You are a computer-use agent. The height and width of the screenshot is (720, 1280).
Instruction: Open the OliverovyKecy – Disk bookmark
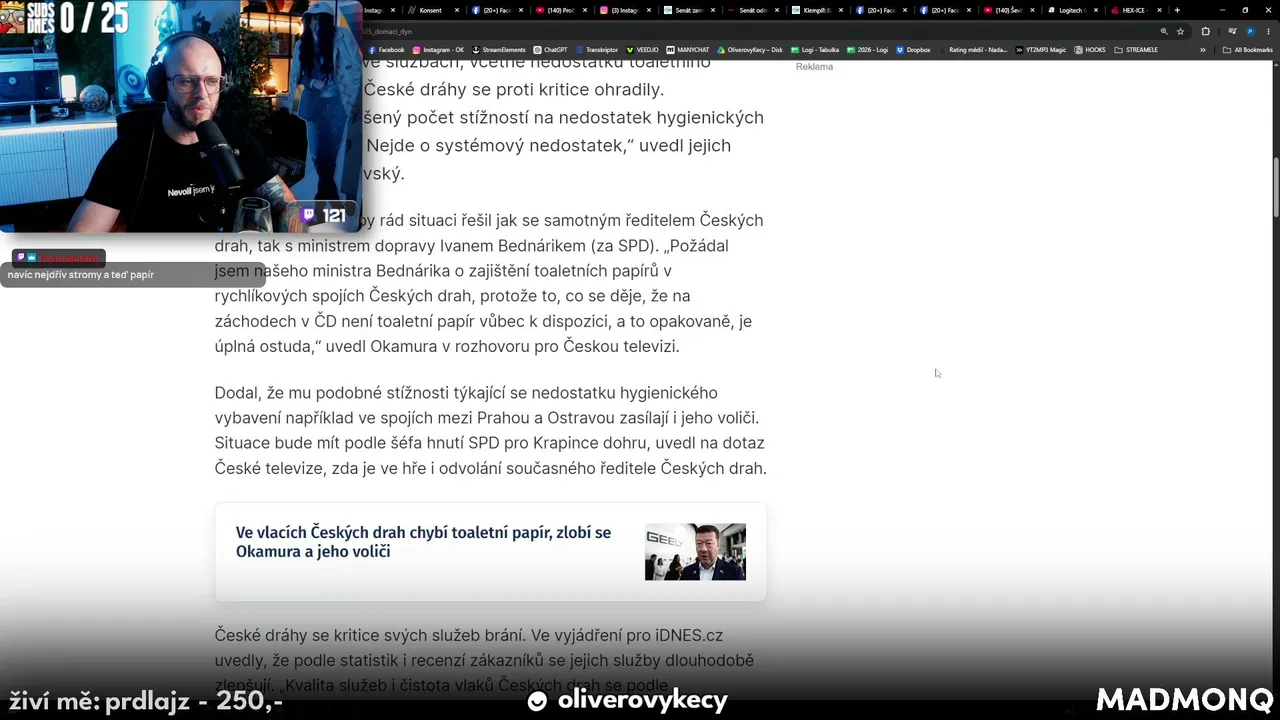[x=749, y=50]
